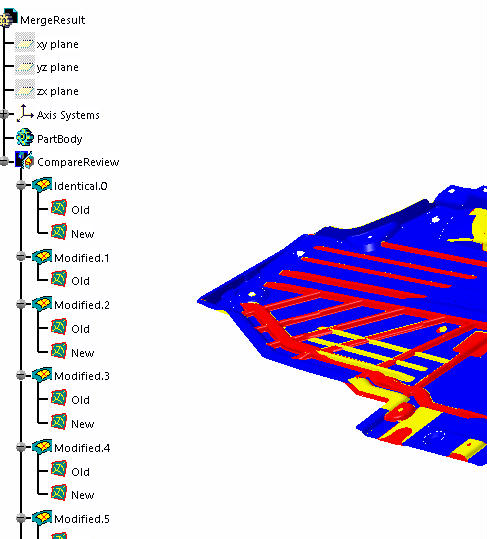Click the CompareReview geometrical set icon
Screen dimensions: 487x539
click(x=24, y=161)
